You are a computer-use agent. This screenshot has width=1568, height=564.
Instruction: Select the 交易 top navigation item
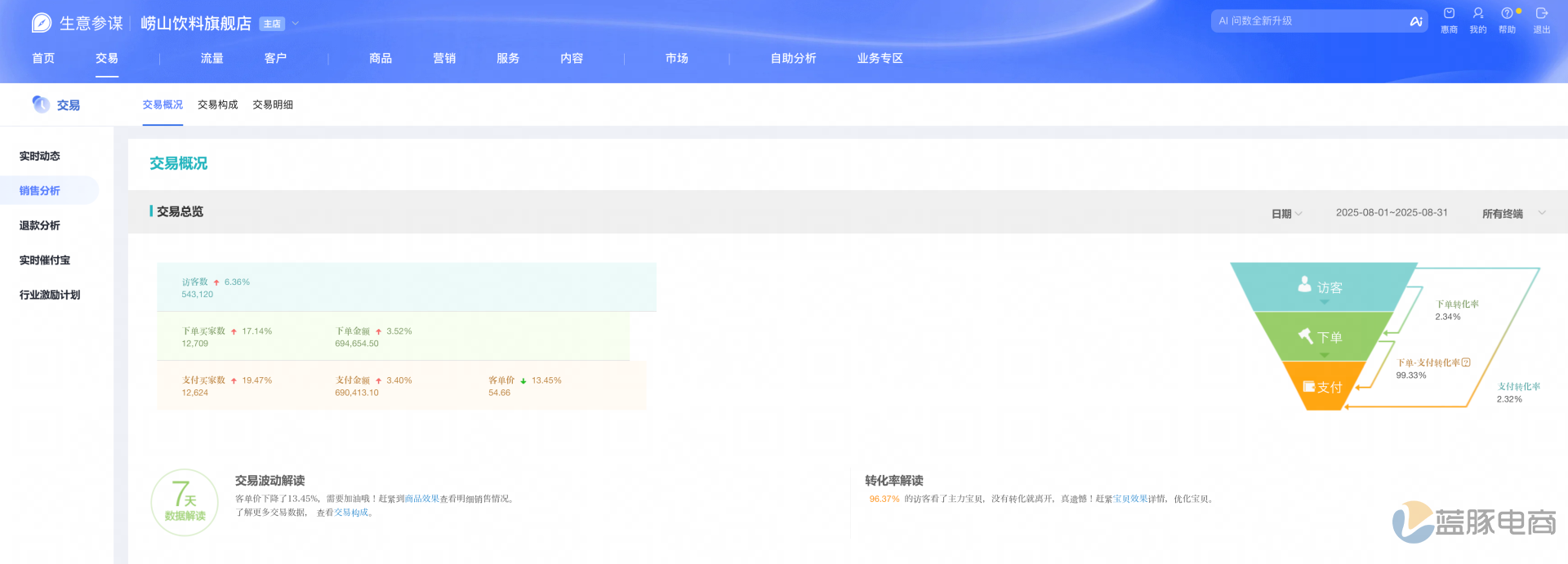[107, 58]
